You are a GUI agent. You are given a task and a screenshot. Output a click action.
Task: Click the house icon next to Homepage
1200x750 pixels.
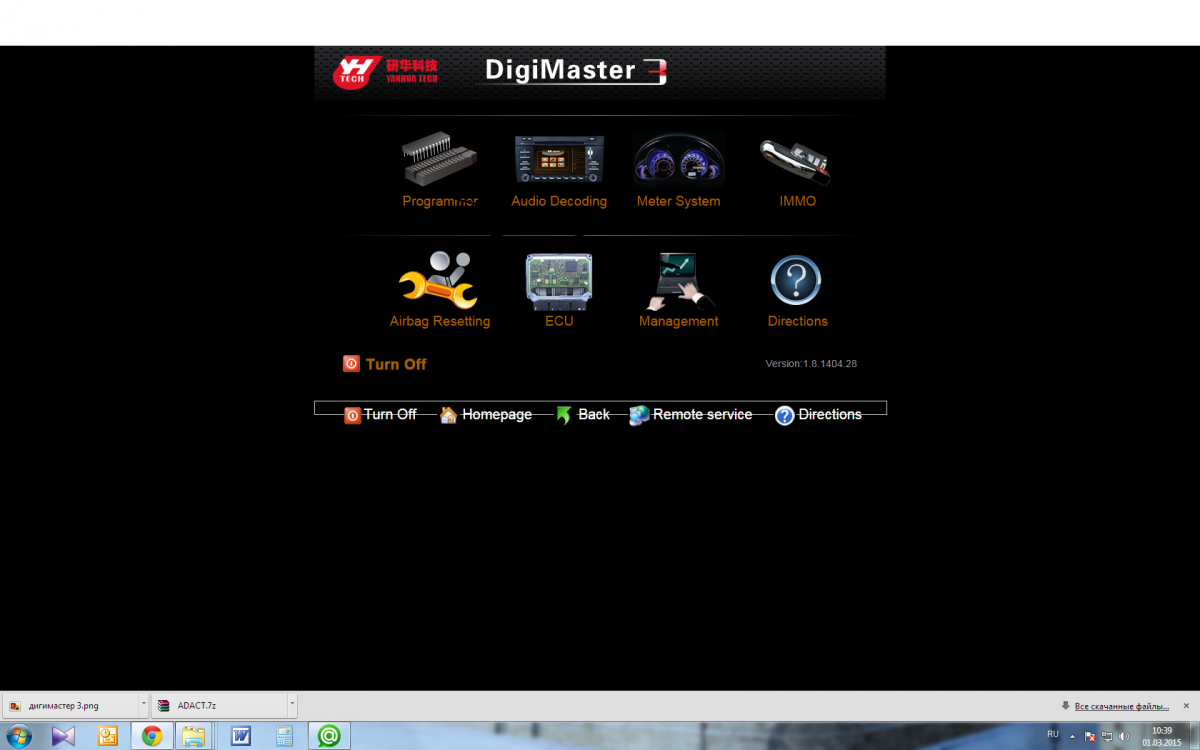[448, 415]
